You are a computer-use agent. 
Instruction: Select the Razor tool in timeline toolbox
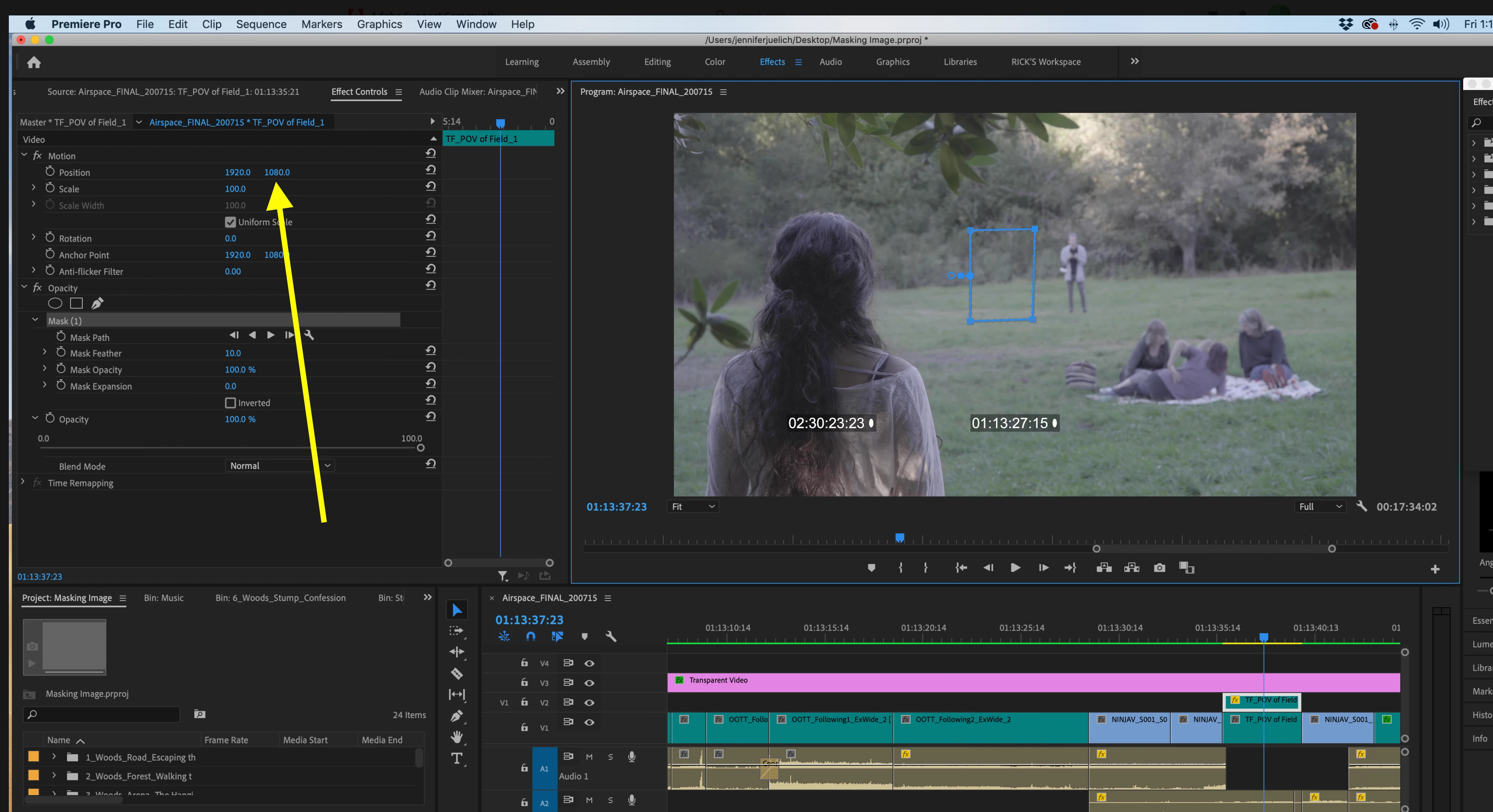tap(457, 673)
